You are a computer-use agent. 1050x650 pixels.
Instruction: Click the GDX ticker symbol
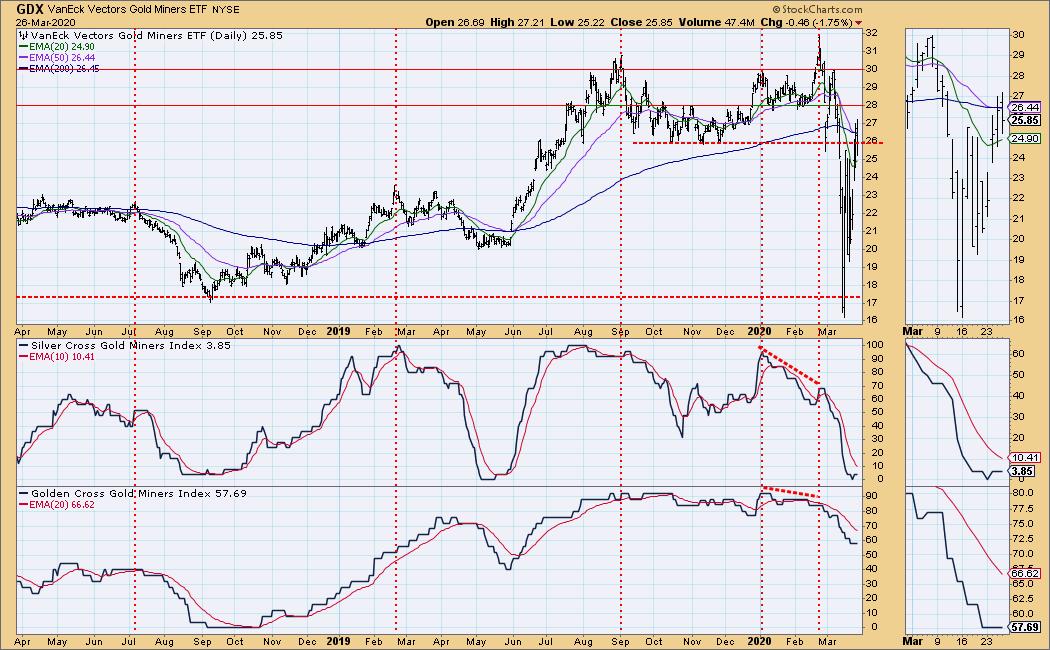coord(29,9)
